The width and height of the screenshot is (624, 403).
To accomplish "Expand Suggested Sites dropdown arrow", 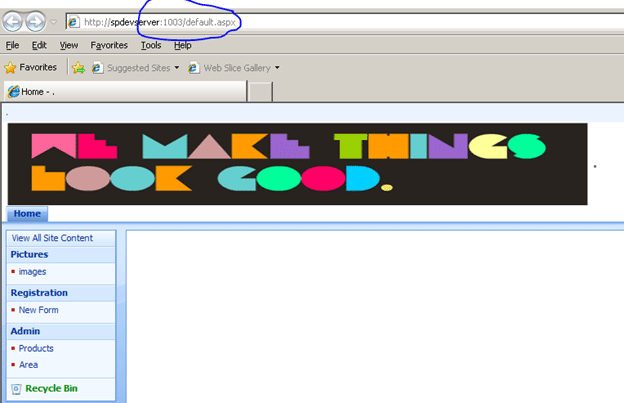I will (x=177, y=68).
